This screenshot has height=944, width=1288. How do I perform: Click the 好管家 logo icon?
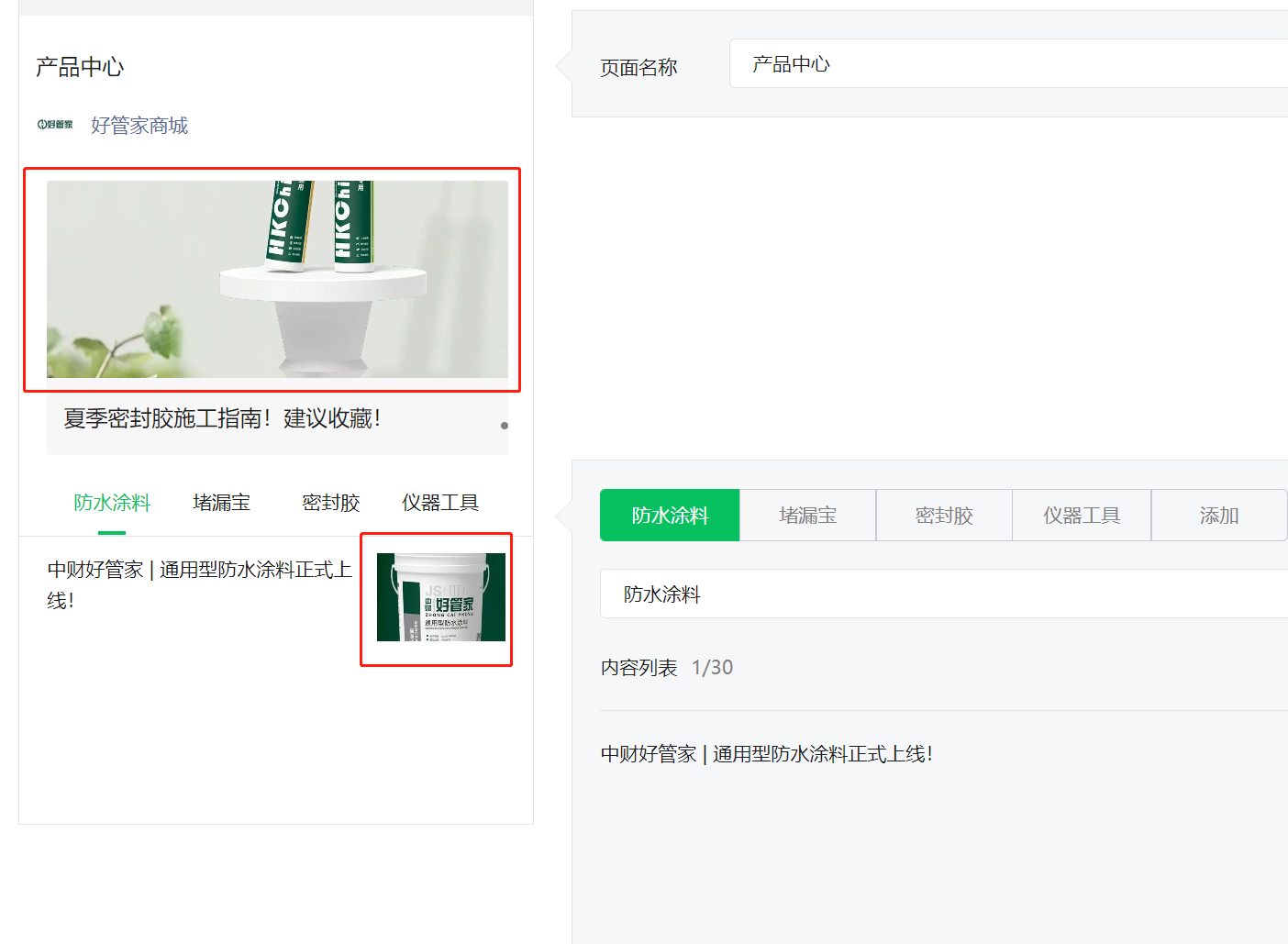coord(55,125)
